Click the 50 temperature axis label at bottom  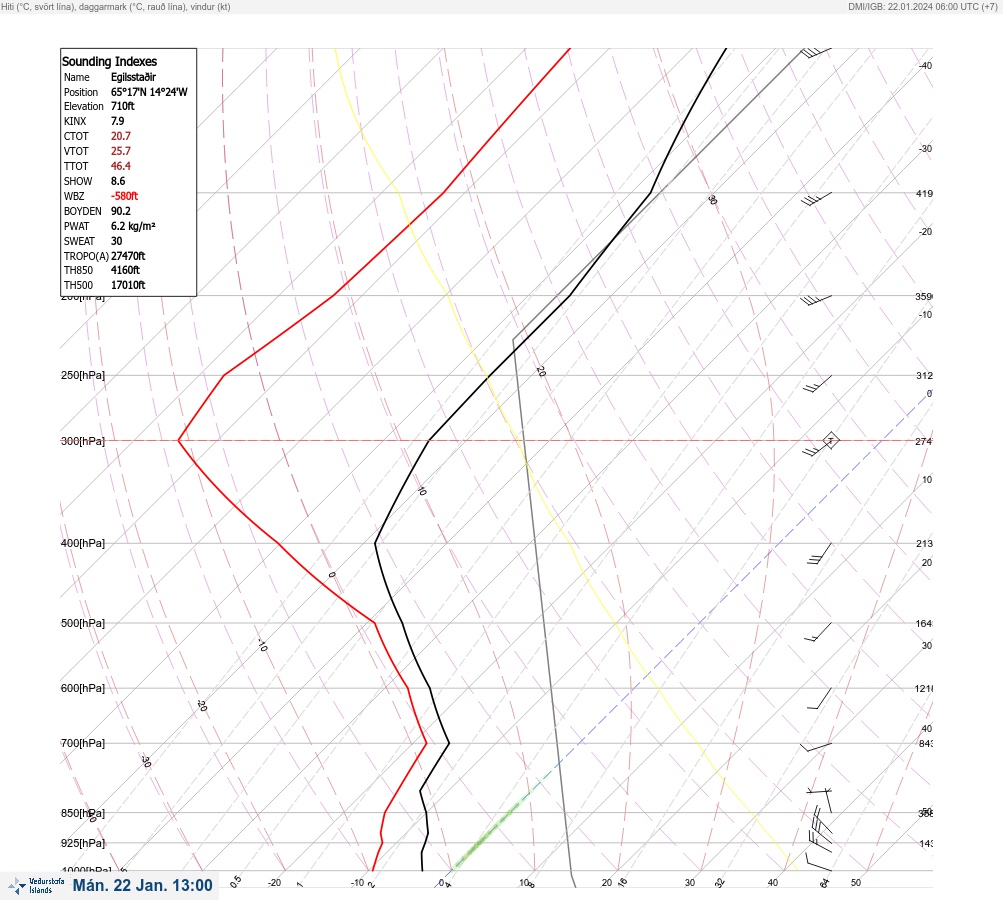[x=856, y=883]
